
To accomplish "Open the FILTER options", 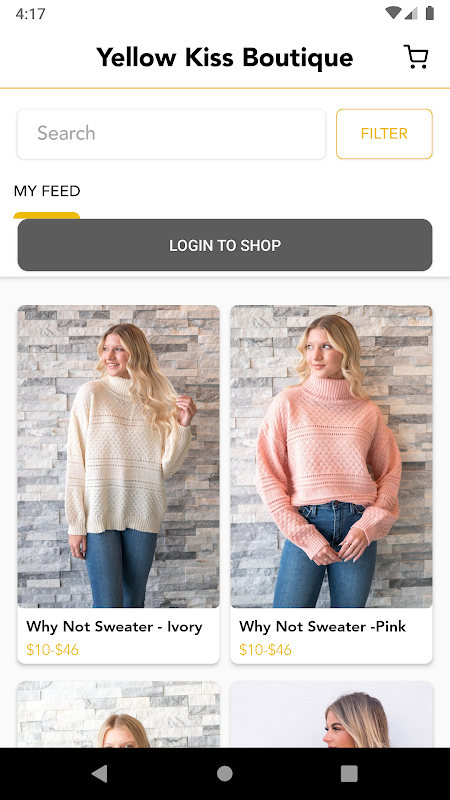I will [x=384, y=134].
